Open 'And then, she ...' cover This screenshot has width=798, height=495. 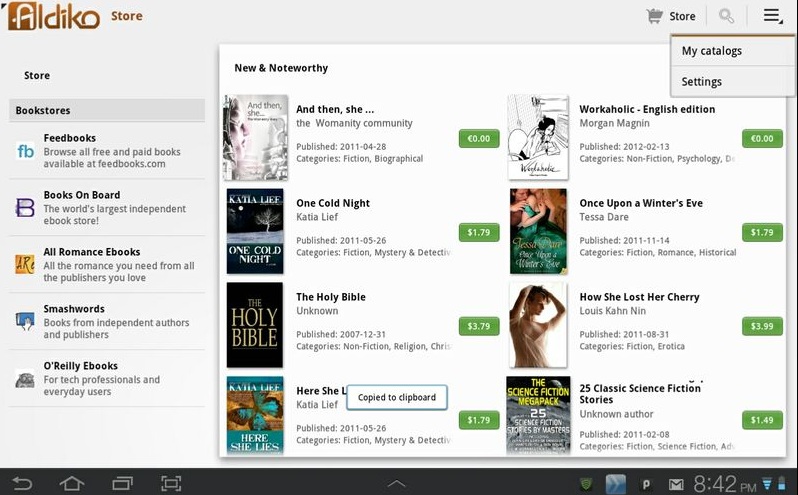click(255, 137)
